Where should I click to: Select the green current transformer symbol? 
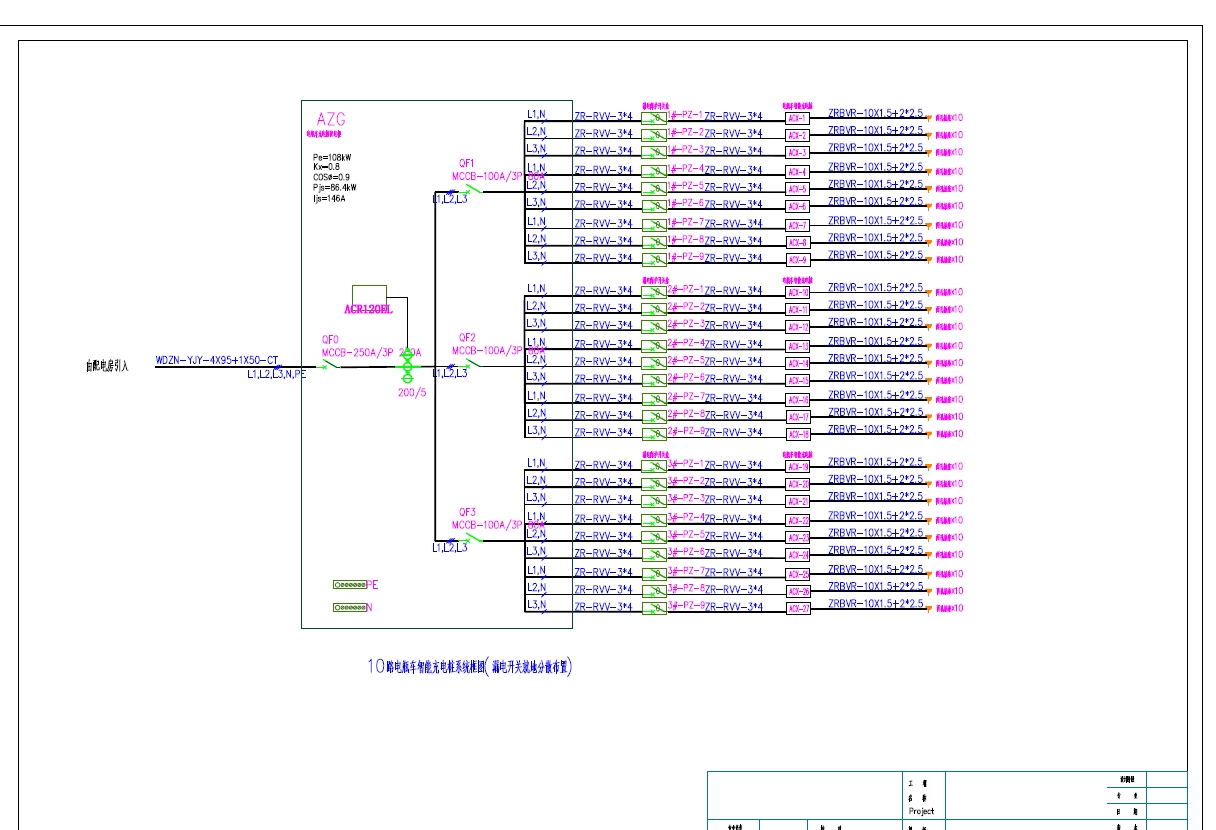(x=407, y=368)
